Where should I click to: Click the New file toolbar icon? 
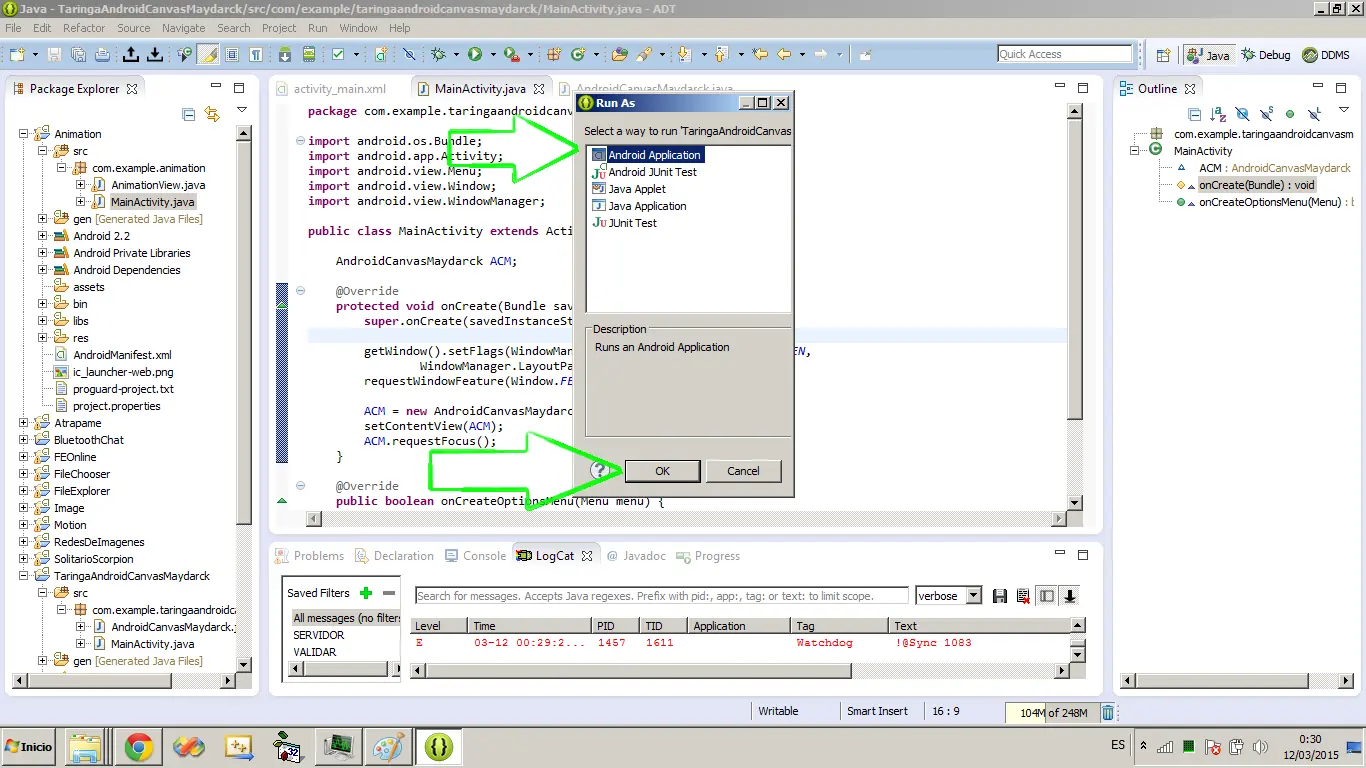pos(17,55)
